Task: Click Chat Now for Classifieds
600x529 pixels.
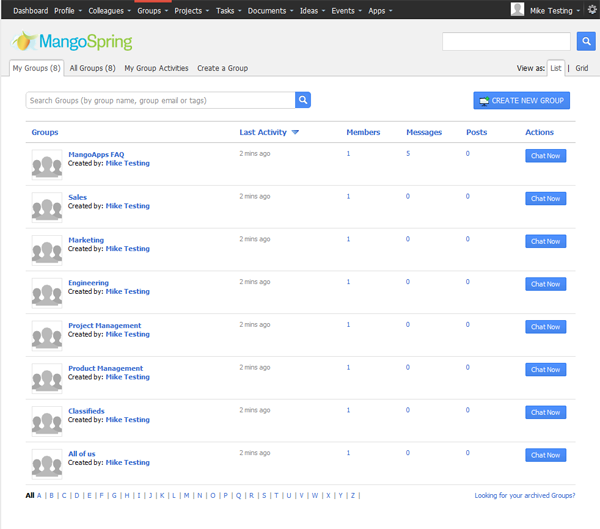Action: click(545, 412)
